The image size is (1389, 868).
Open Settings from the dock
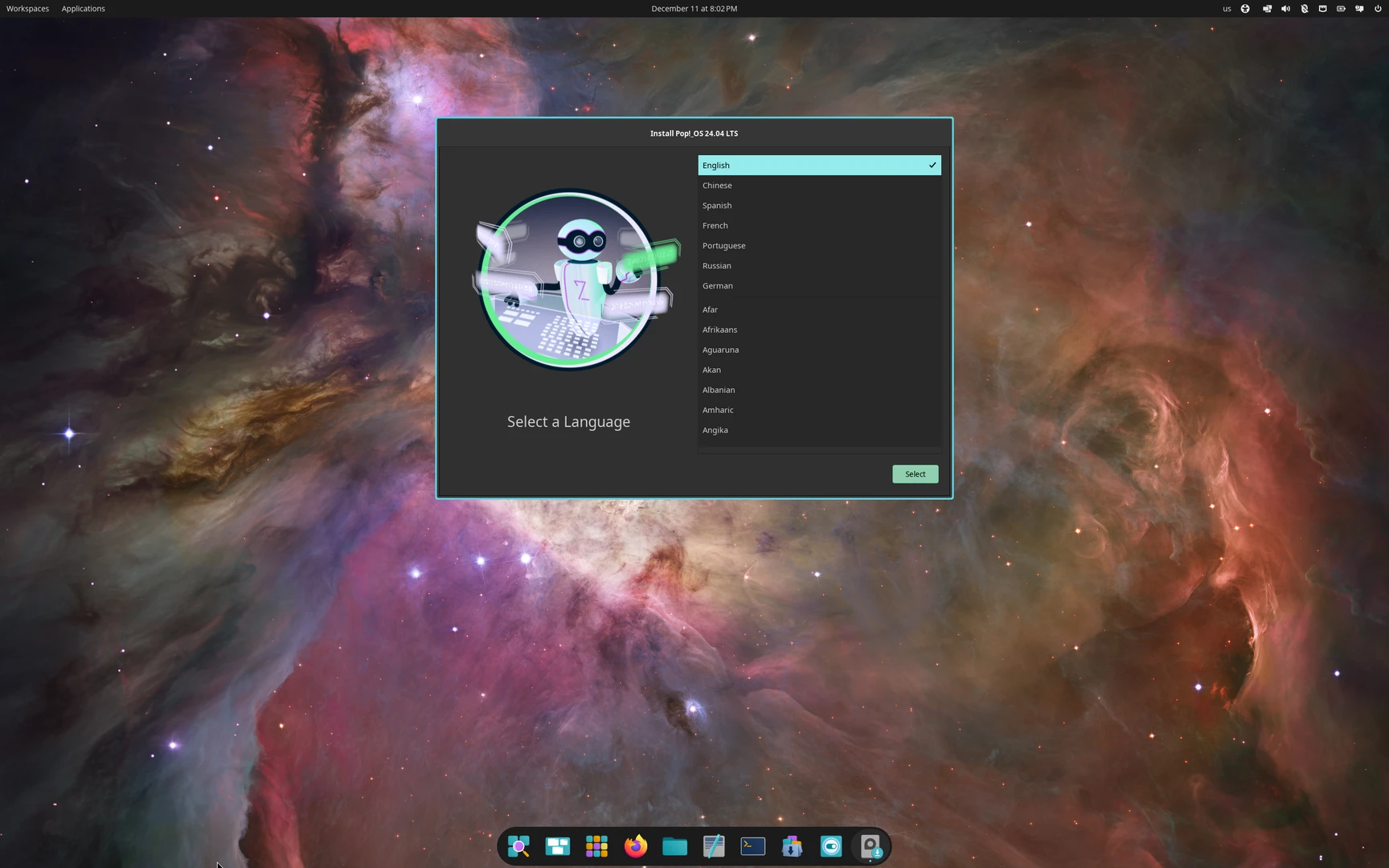tap(830, 845)
